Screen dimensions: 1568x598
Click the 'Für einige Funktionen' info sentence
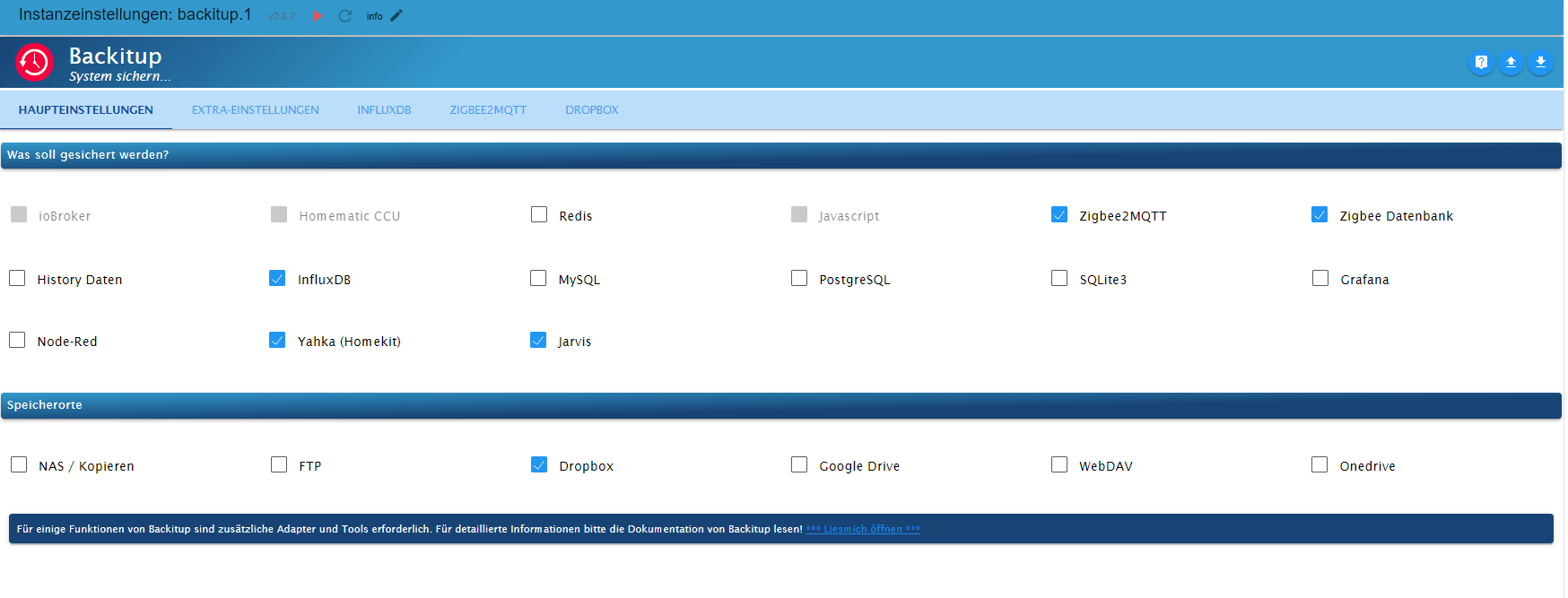pos(409,529)
